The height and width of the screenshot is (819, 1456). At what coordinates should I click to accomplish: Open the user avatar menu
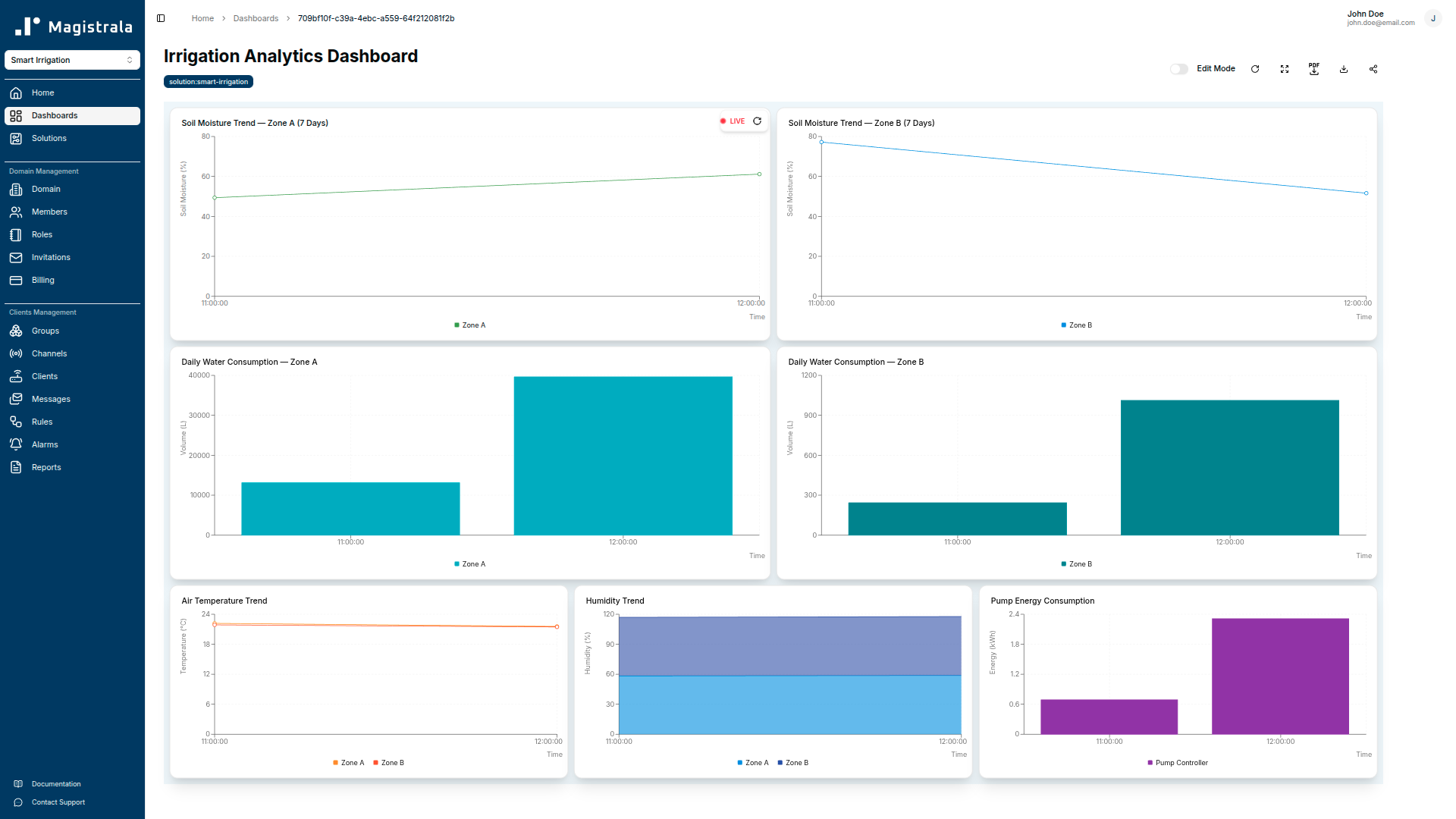tap(1433, 17)
